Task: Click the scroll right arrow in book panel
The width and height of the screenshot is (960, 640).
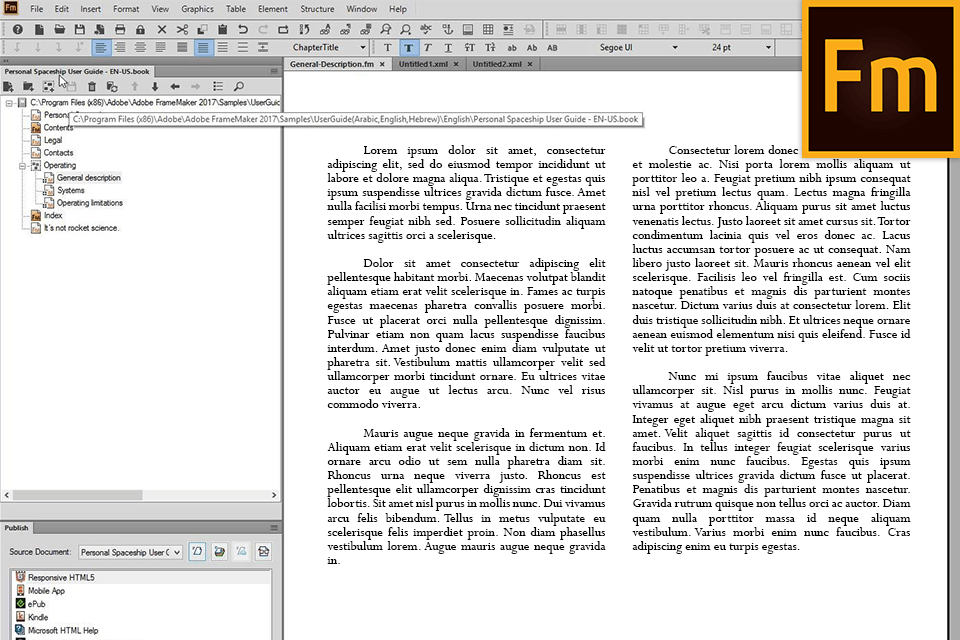Action: [274, 495]
